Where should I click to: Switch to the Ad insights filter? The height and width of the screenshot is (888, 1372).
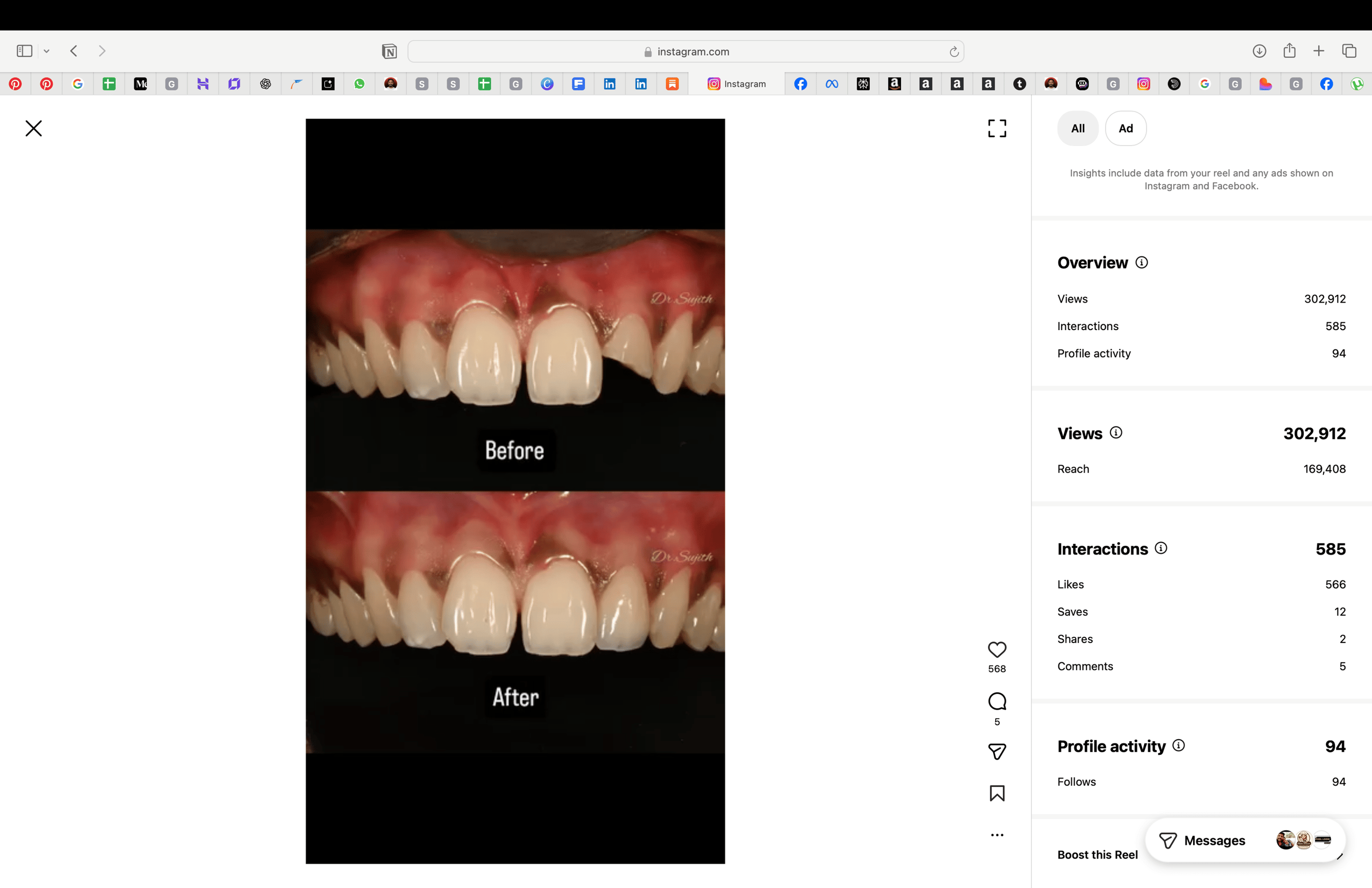coord(1125,128)
